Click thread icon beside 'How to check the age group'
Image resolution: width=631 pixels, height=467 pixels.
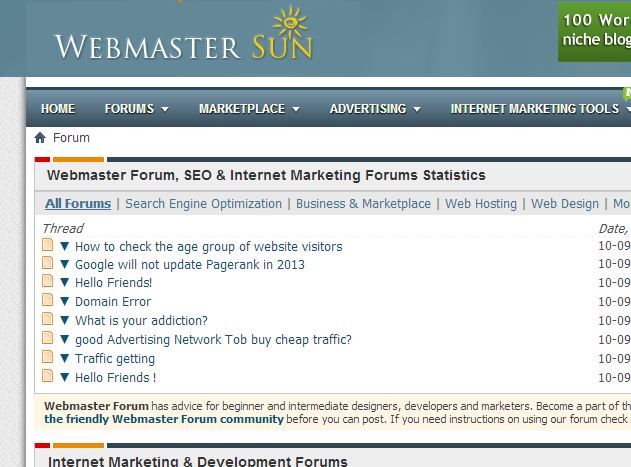47,246
